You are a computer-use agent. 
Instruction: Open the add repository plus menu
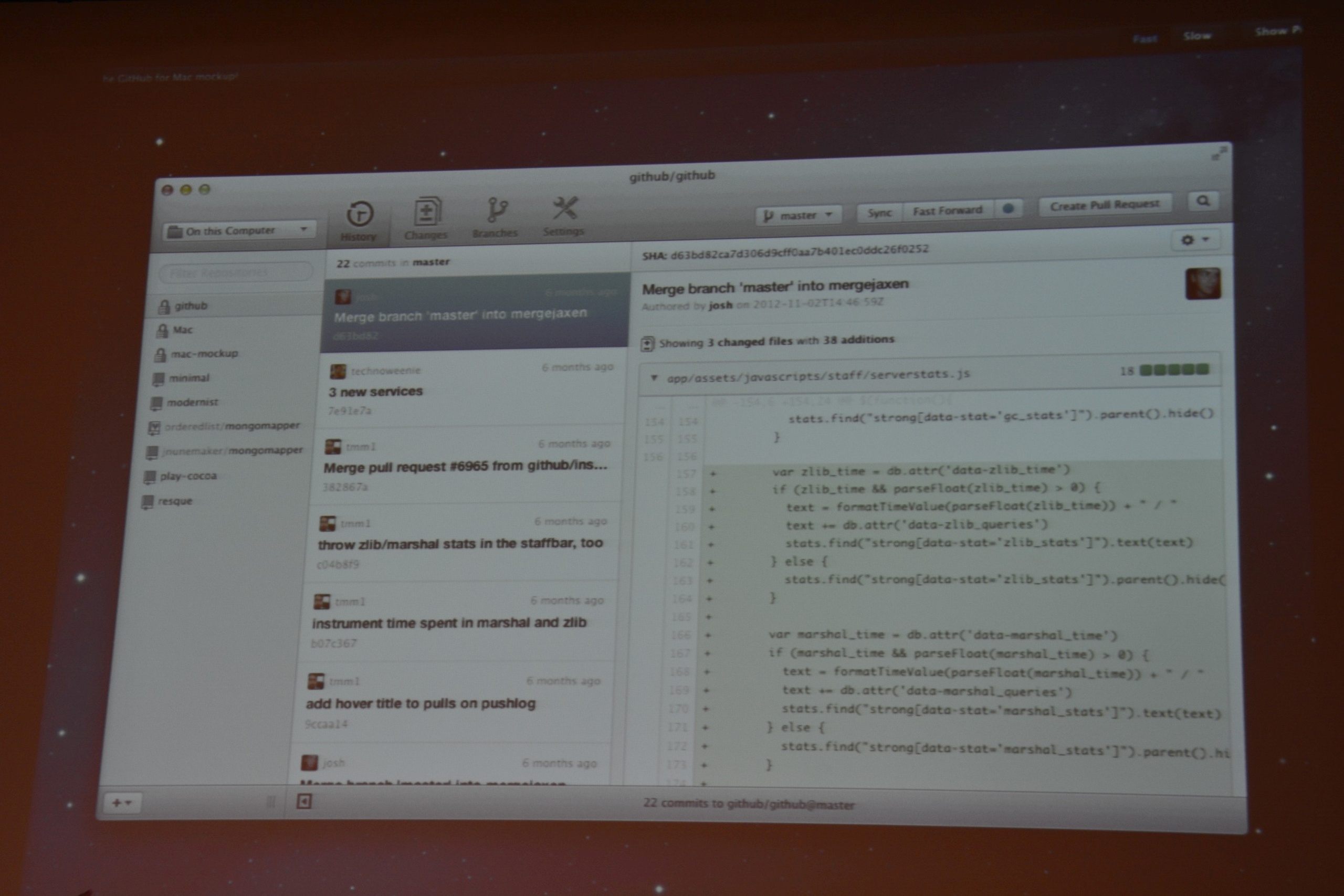coord(122,803)
